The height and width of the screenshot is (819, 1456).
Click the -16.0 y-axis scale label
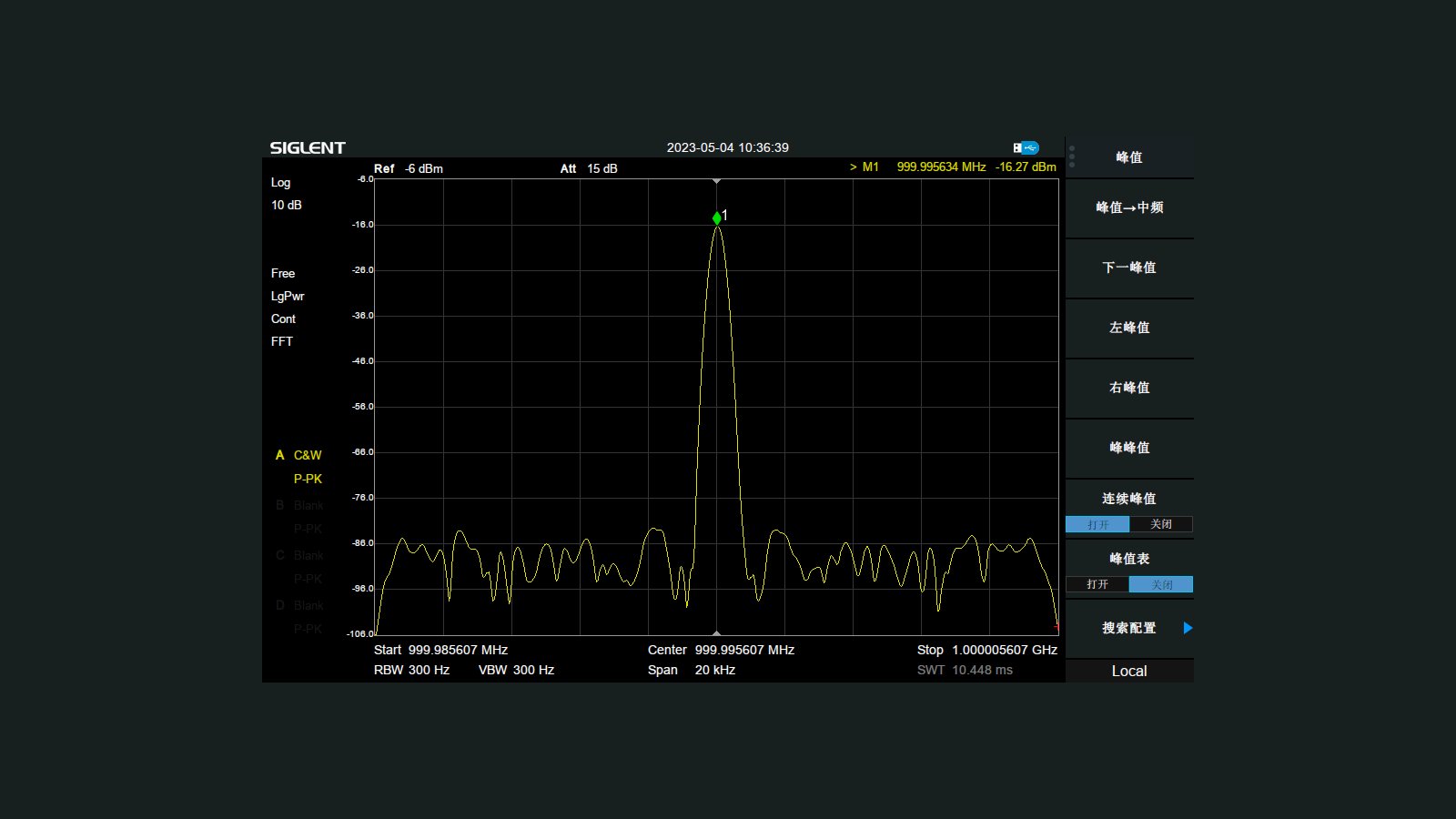(x=363, y=224)
